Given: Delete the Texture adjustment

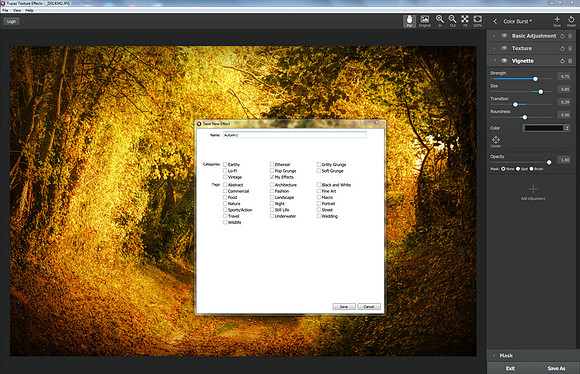Looking at the screenshot, I should coord(570,48).
